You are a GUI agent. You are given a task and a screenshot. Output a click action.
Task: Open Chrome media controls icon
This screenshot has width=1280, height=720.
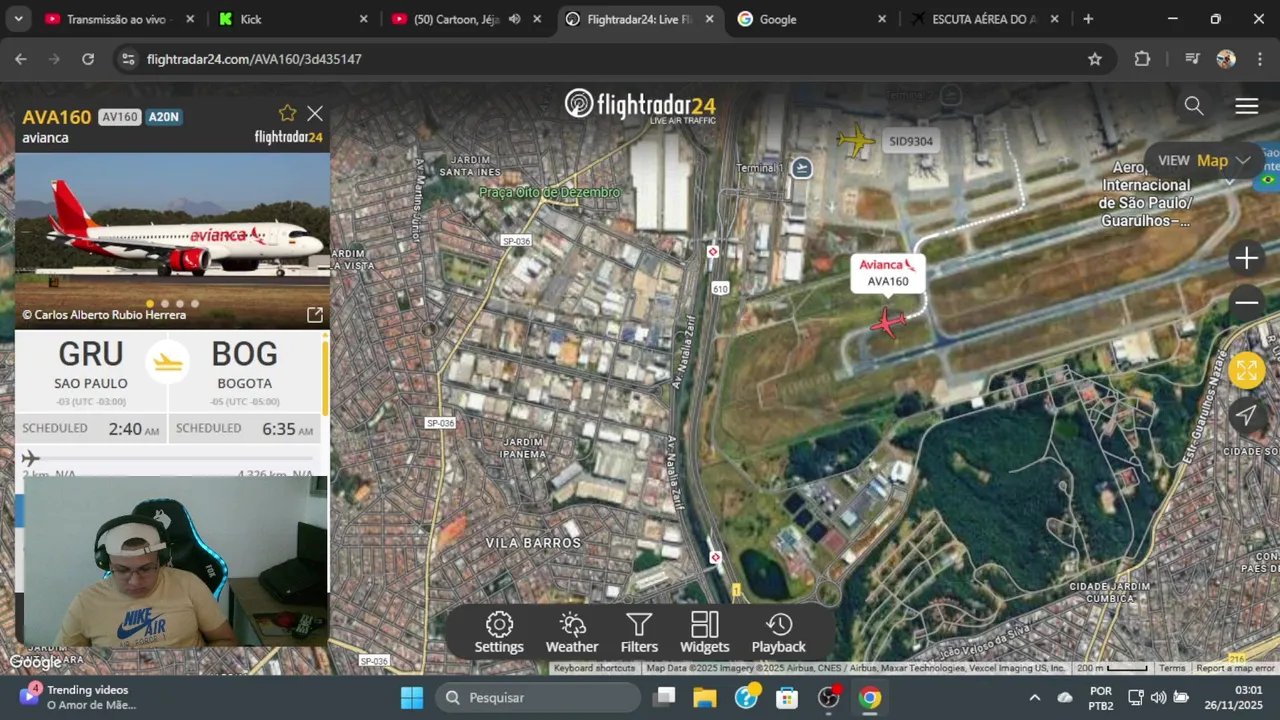(1191, 59)
